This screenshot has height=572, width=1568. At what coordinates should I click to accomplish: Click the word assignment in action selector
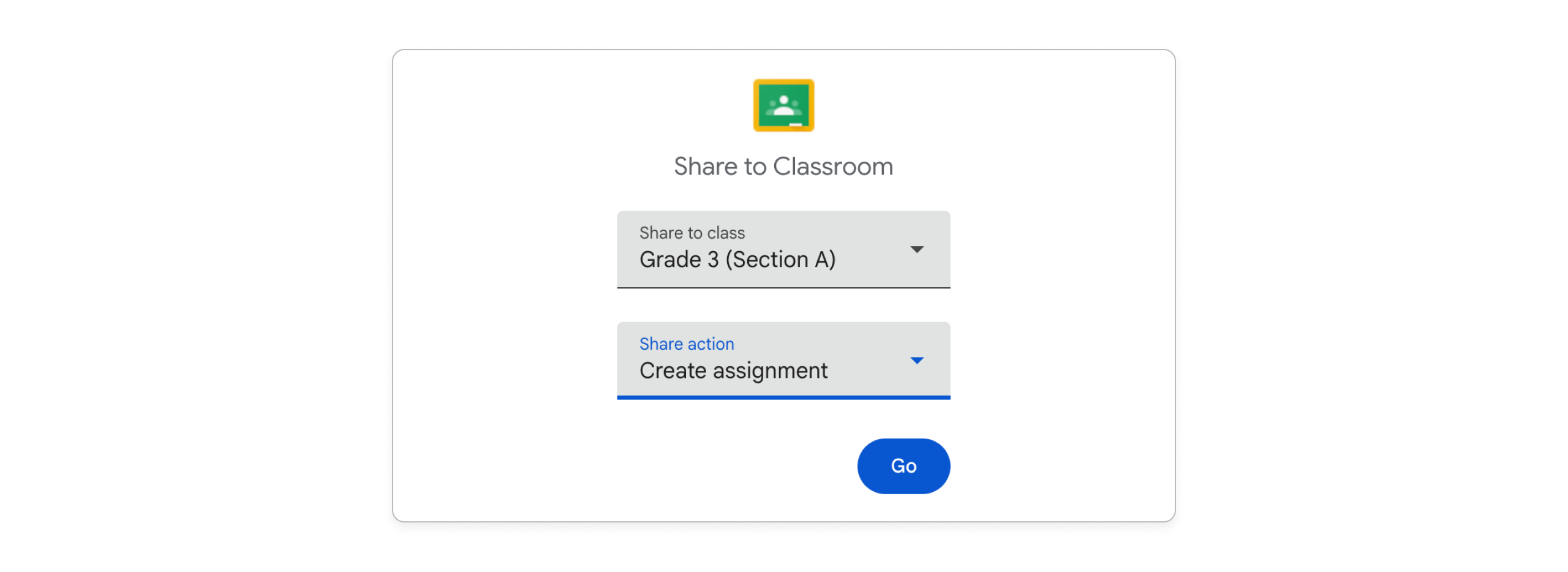[770, 371]
